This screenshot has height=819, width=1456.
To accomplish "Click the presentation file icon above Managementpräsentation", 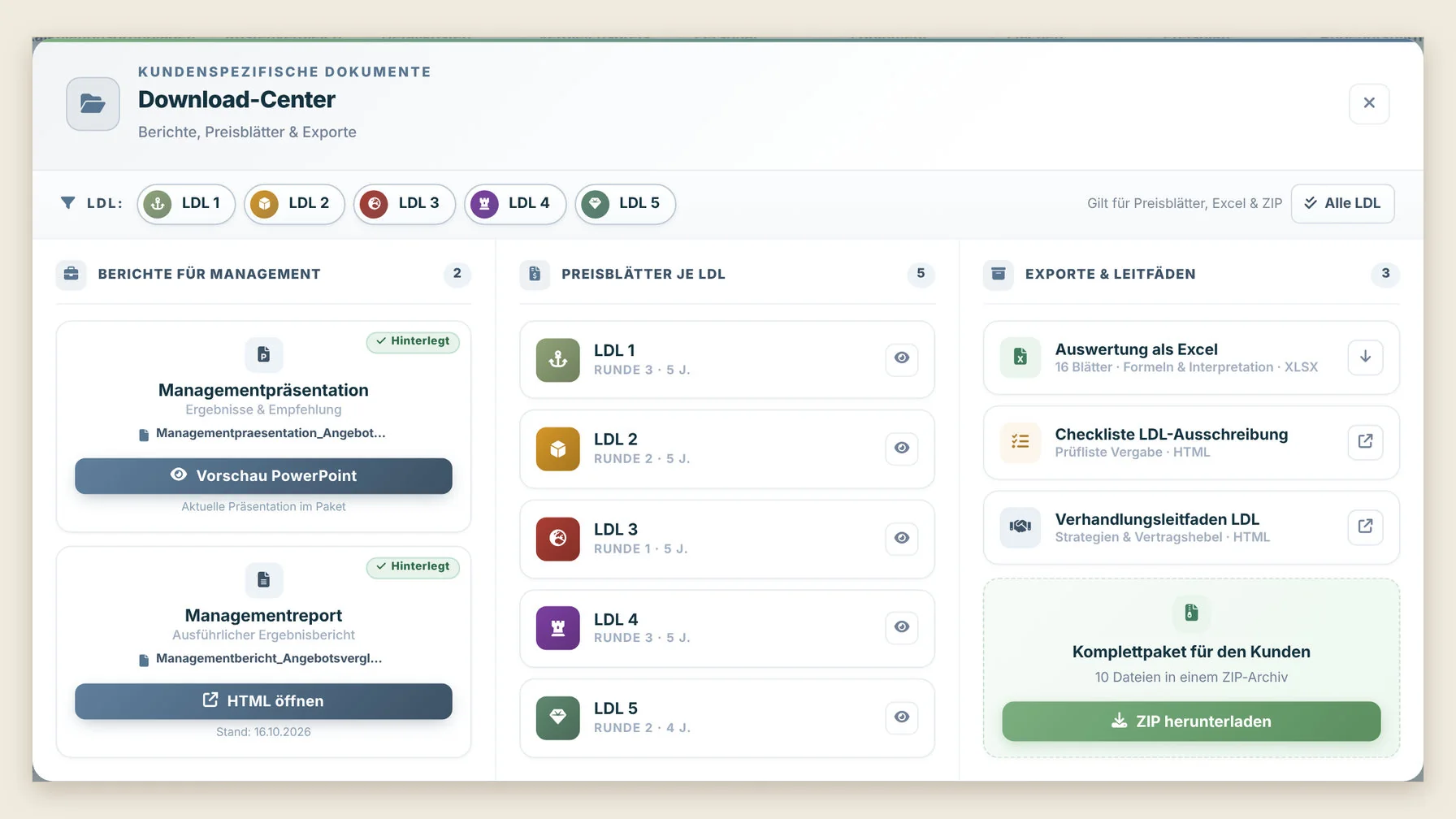I will click(x=264, y=354).
